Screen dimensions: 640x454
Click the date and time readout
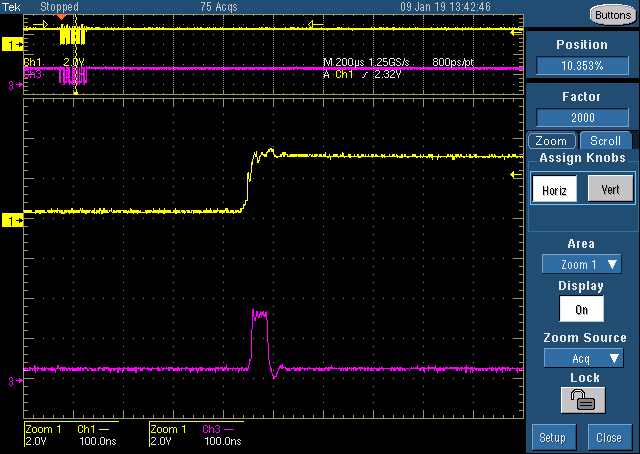(445, 7)
